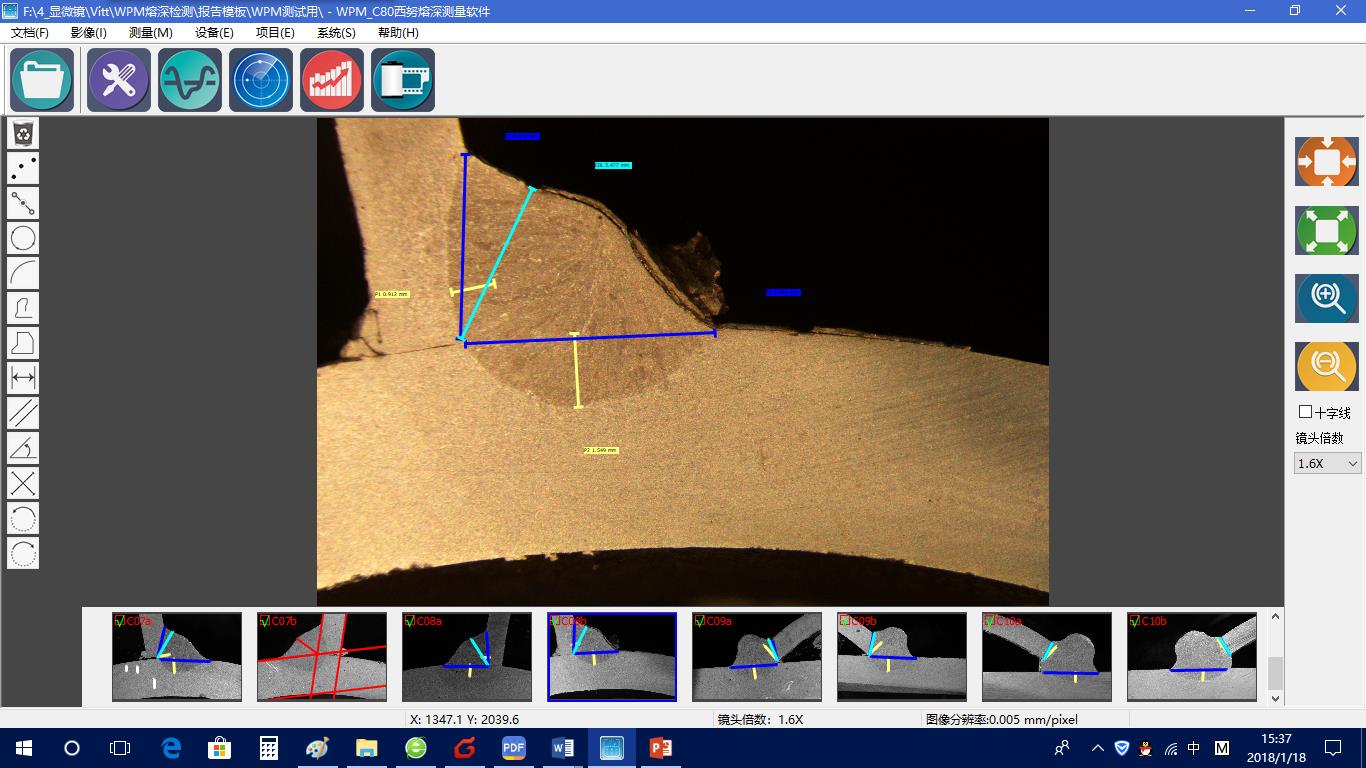The width and height of the screenshot is (1366, 768).
Task: Open the wrench and screwdriver settings tool
Action: point(119,80)
